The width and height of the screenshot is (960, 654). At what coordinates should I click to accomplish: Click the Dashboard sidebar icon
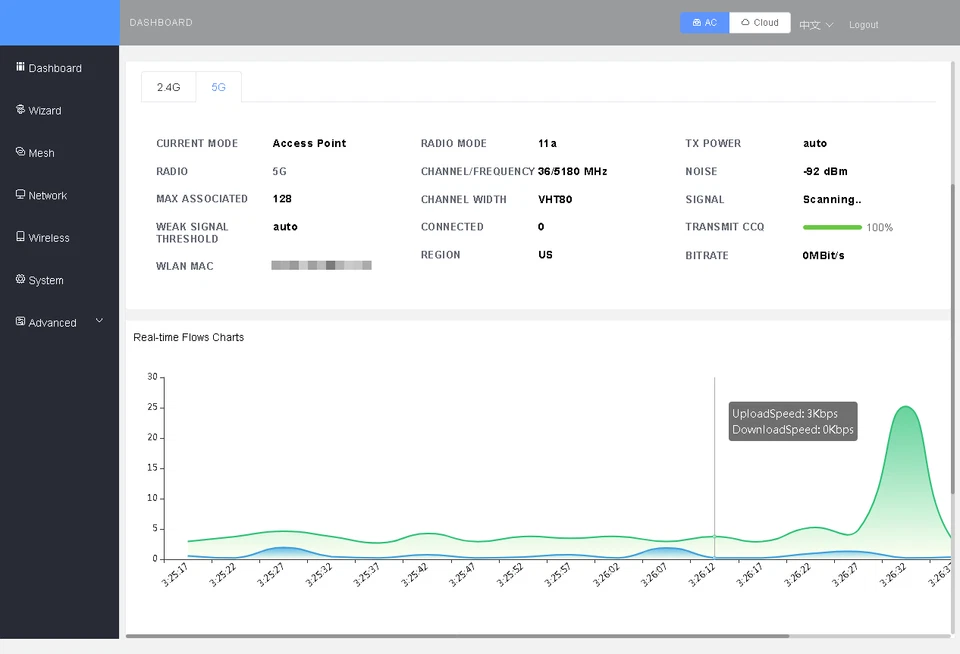20,67
